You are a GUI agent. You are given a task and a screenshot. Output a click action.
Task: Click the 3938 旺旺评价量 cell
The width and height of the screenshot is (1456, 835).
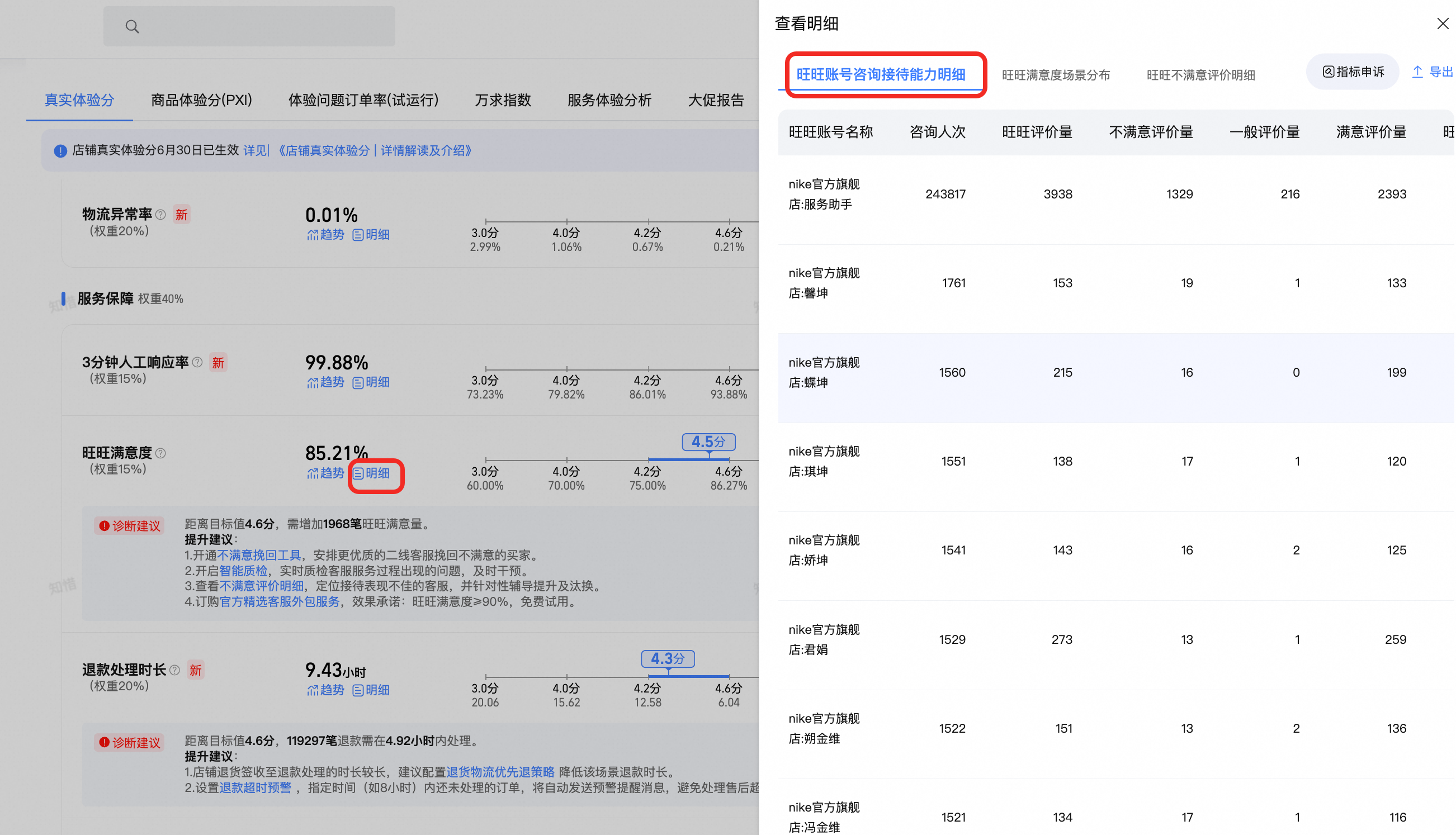pyautogui.click(x=1058, y=194)
